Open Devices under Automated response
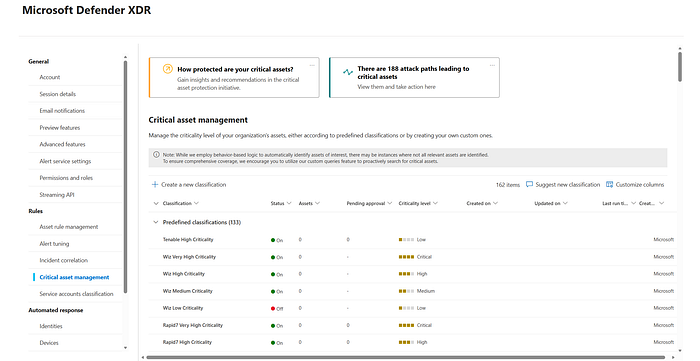The height and width of the screenshot is (361, 700). pos(49,343)
